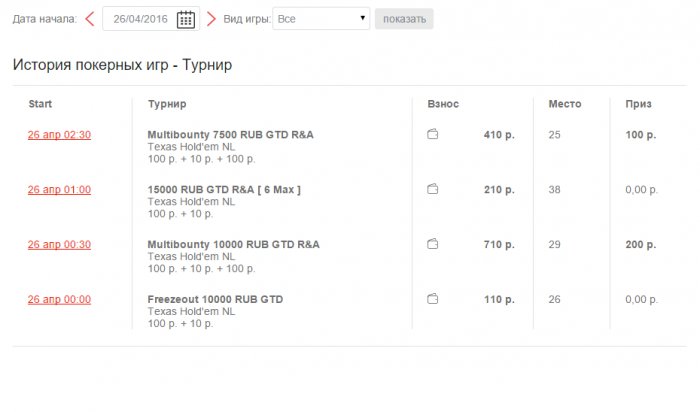Screen dimensions: 700x412
Task: Click buy-in icon for Multibounty 10000 row
Action: point(433,244)
